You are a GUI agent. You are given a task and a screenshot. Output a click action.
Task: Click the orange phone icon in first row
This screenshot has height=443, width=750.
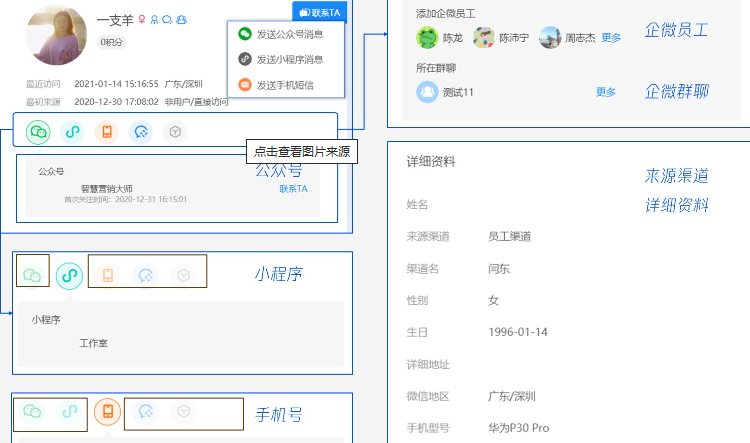tap(107, 132)
